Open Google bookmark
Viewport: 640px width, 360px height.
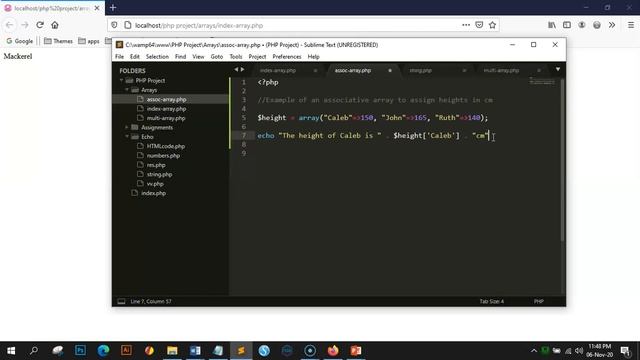coord(20,41)
